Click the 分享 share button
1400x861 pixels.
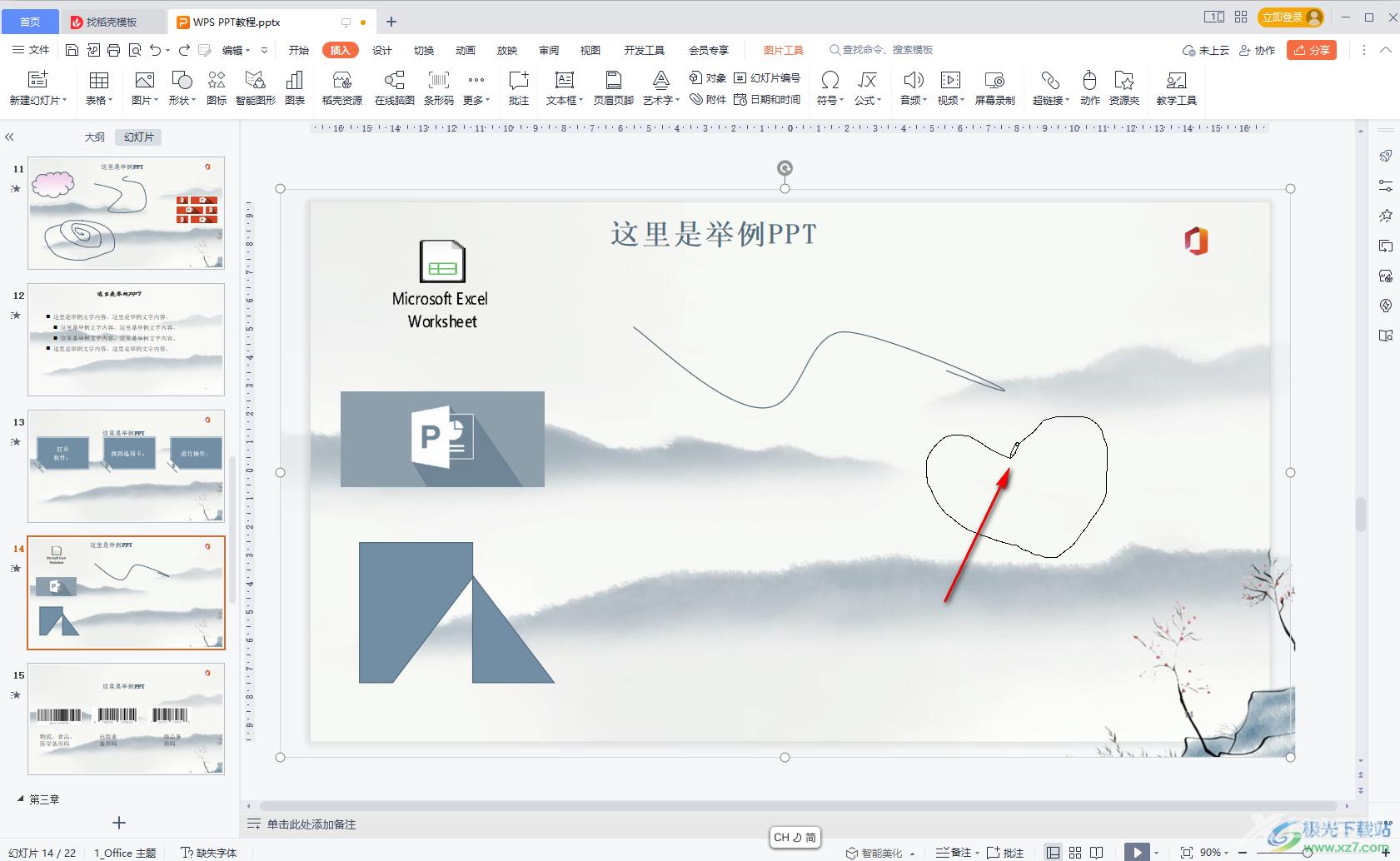tap(1312, 50)
